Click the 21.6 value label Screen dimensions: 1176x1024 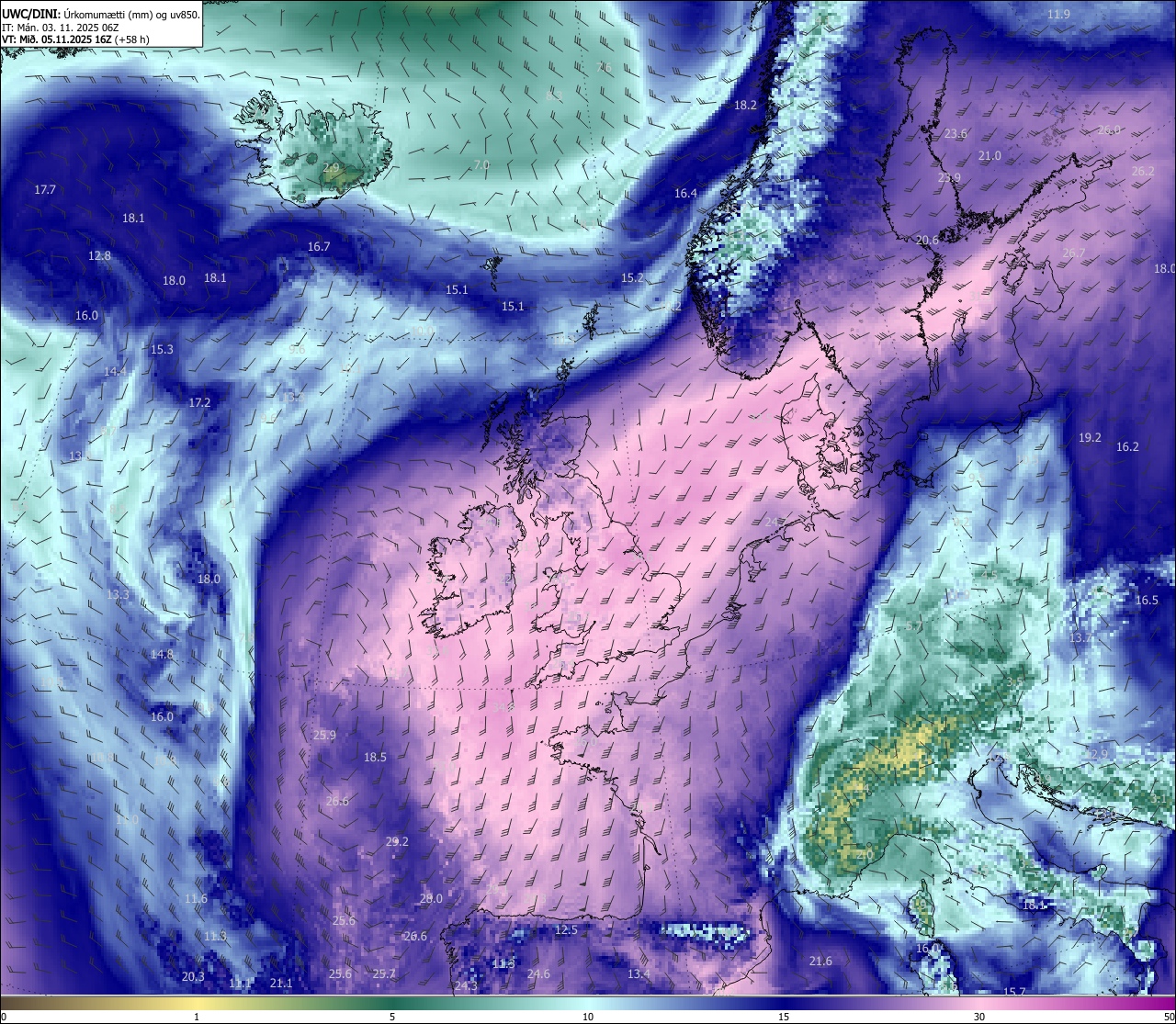point(820,962)
